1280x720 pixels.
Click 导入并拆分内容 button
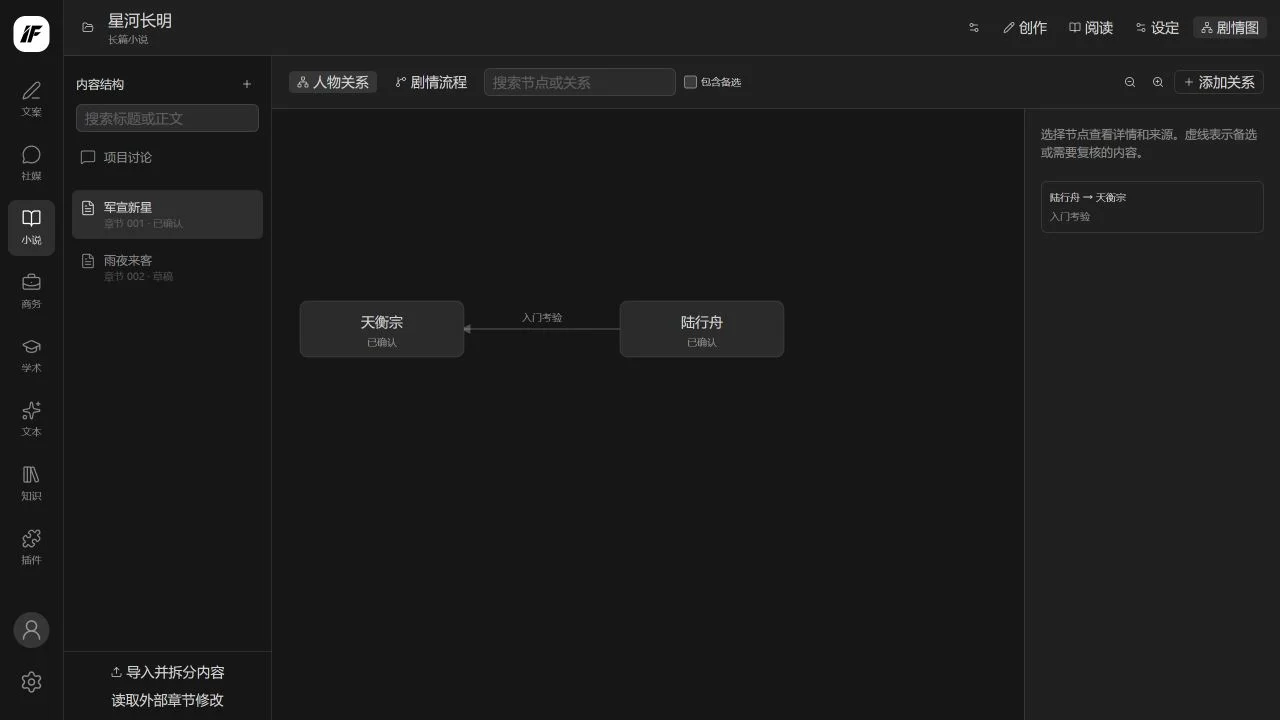pos(167,672)
